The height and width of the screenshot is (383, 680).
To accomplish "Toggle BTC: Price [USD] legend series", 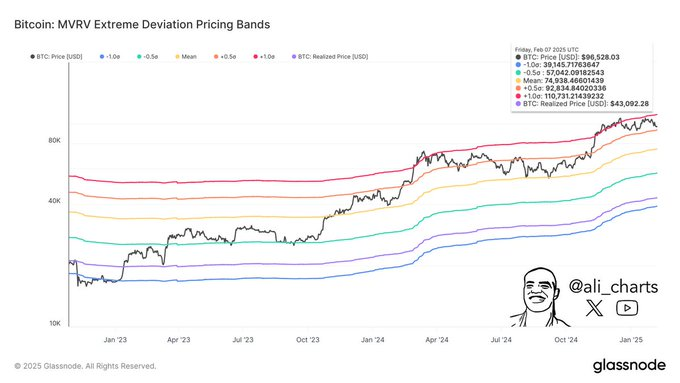I will 56,56.
